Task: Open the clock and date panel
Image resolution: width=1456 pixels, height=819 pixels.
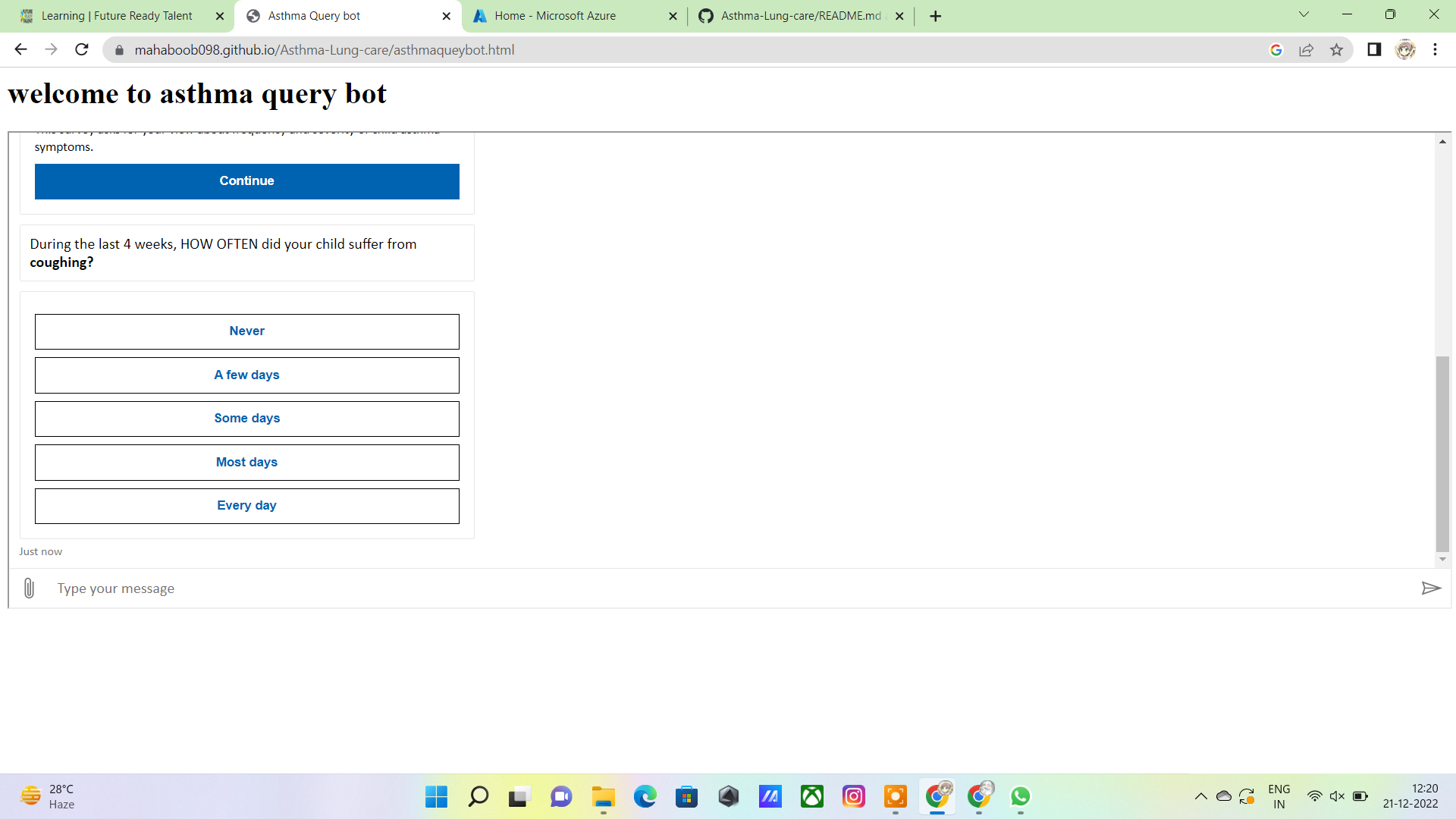Action: (1410, 796)
